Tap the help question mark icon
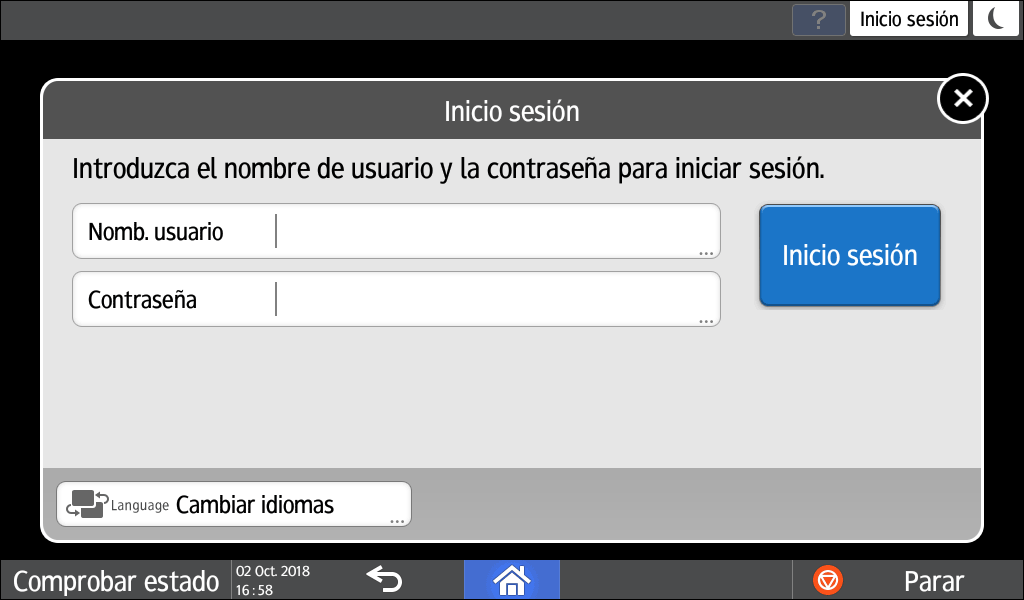Image resolution: width=1024 pixels, height=600 pixels. click(819, 19)
